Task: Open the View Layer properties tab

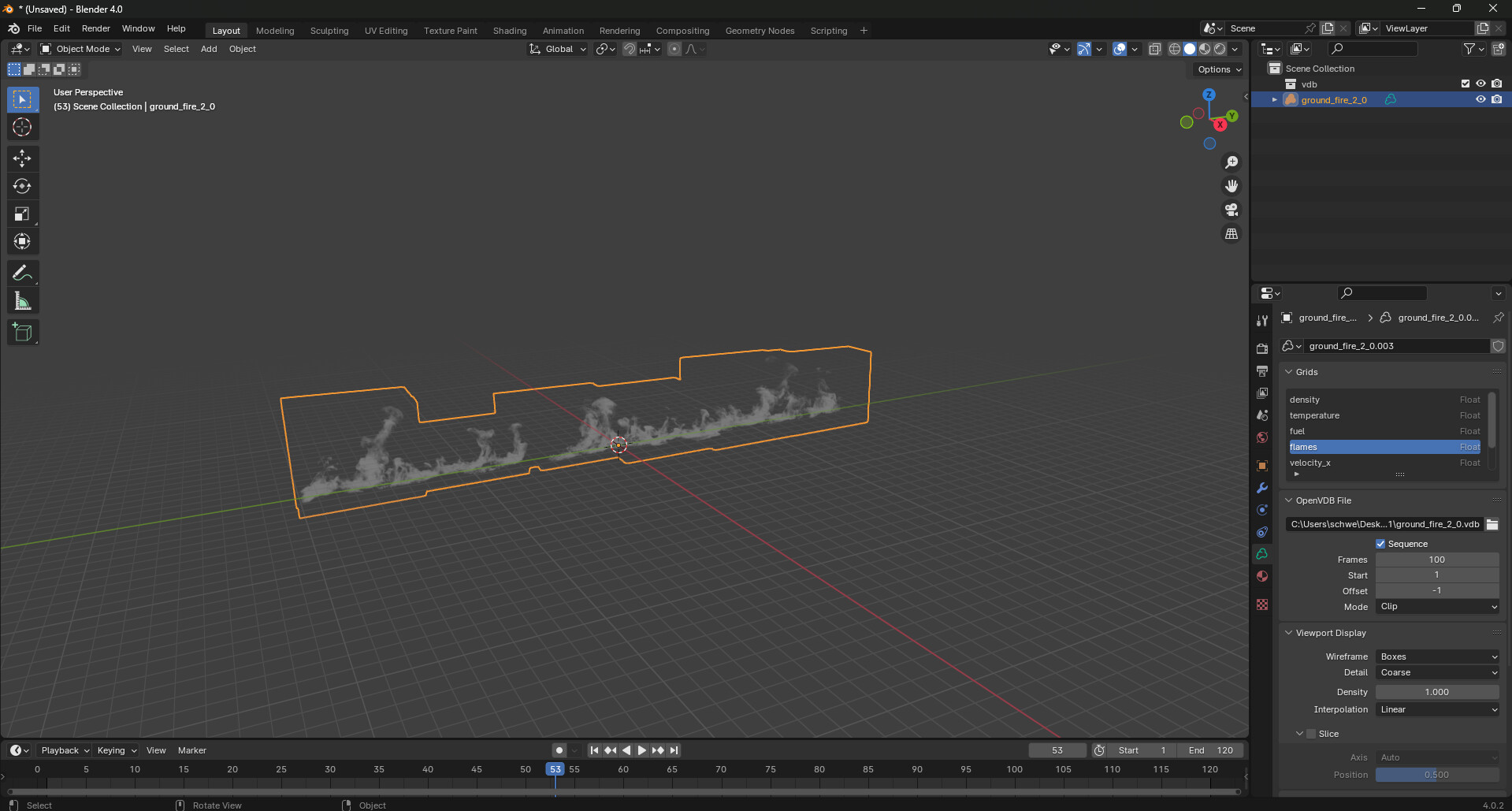Action: tap(1262, 392)
